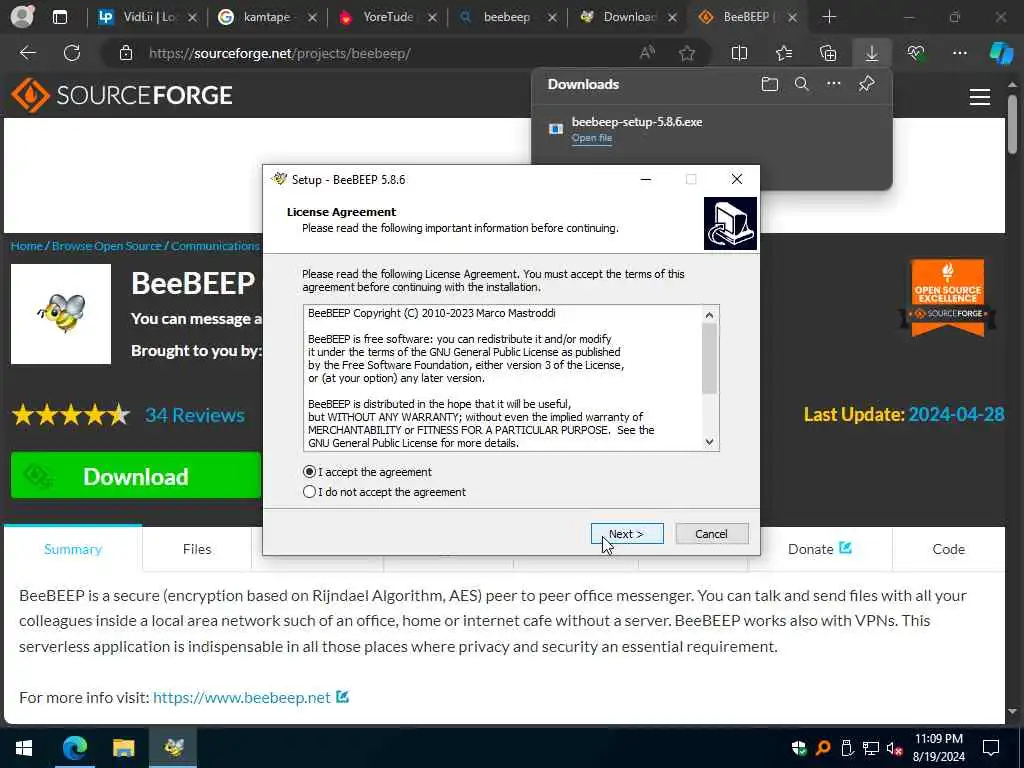This screenshot has width=1024, height=768.
Task: Switch to kamtape browser tab
Action: point(266,17)
